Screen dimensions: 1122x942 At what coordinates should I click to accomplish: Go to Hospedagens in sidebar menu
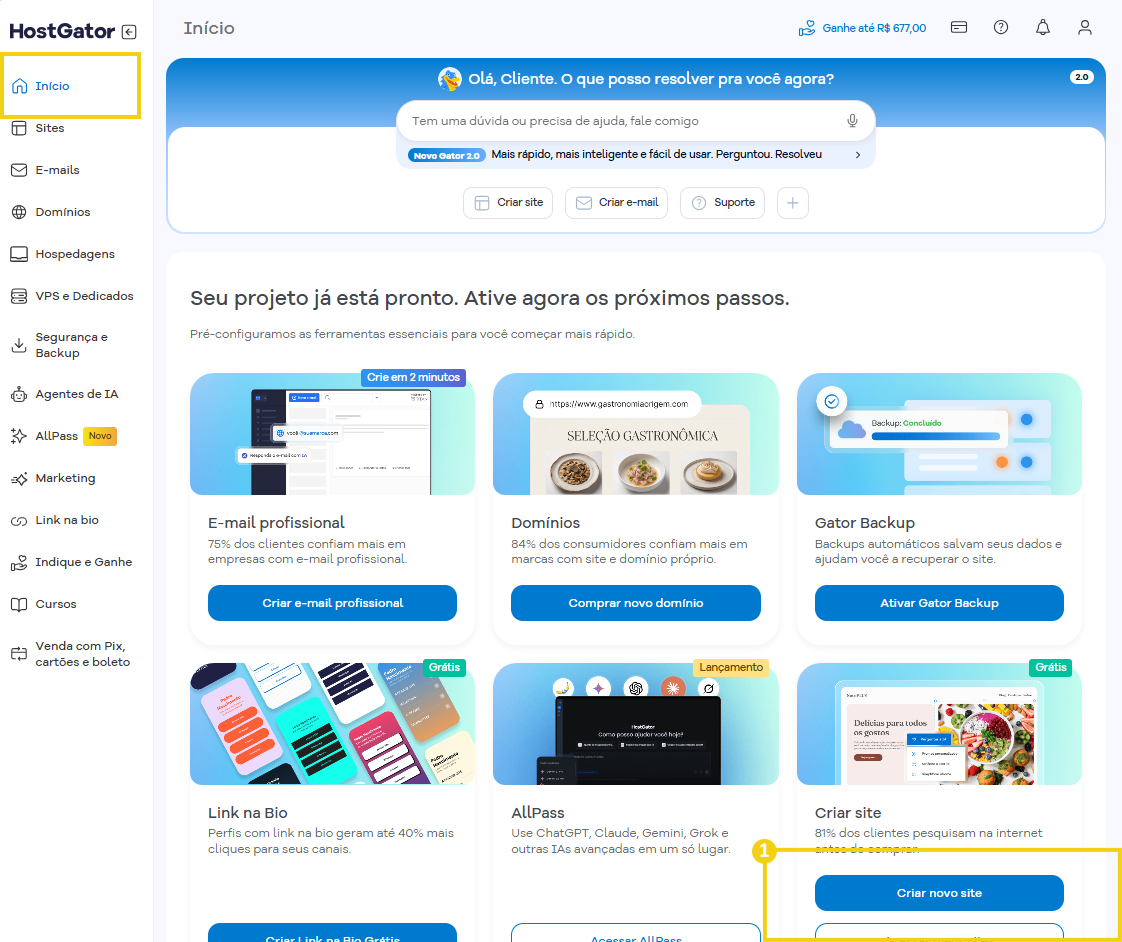[75, 254]
